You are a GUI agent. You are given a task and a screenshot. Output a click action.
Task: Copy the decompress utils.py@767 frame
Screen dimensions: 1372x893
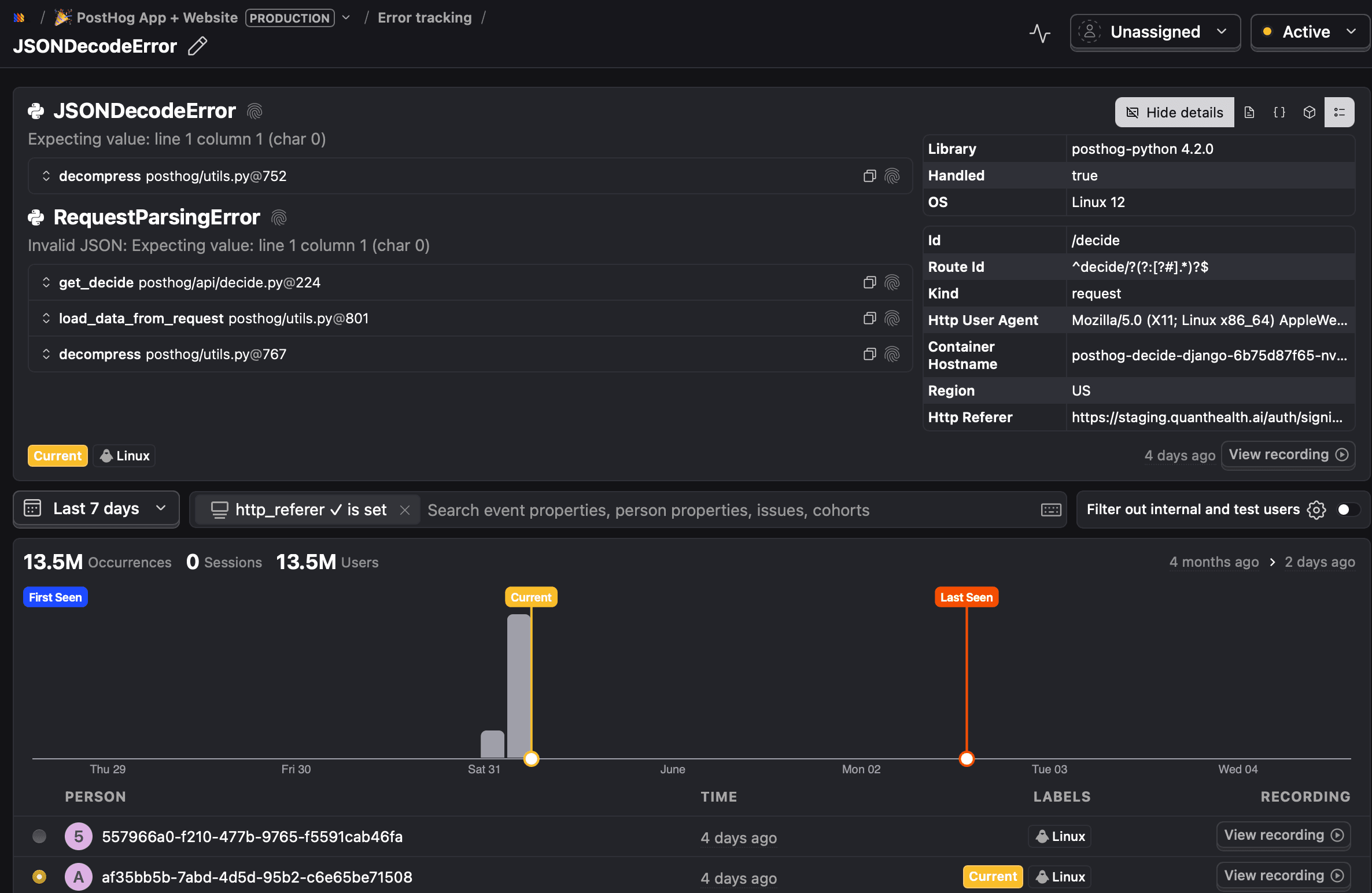(x=869, y=354)
